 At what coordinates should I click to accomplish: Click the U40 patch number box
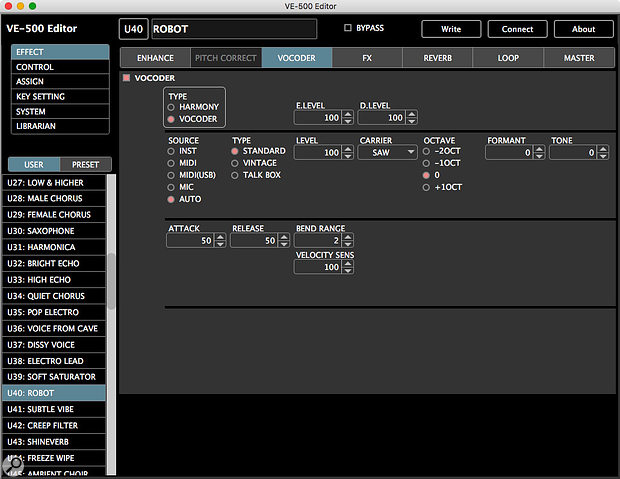133,29
